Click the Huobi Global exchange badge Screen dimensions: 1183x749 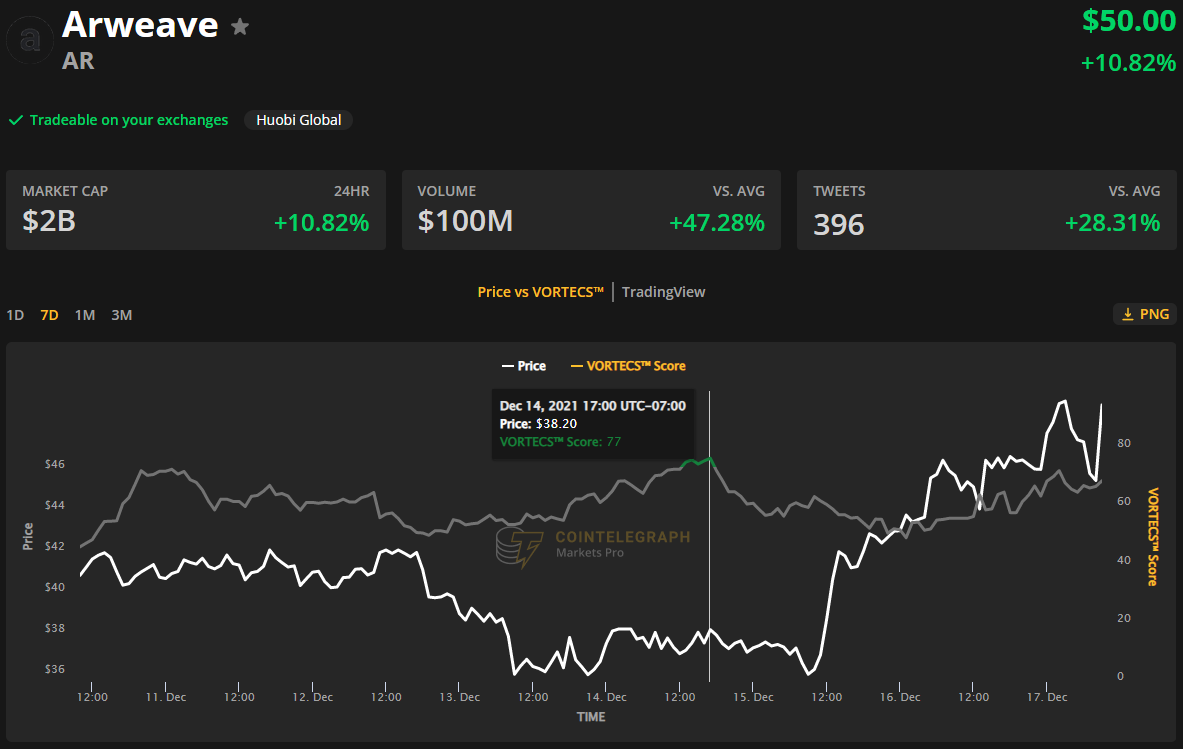(298, 119)
